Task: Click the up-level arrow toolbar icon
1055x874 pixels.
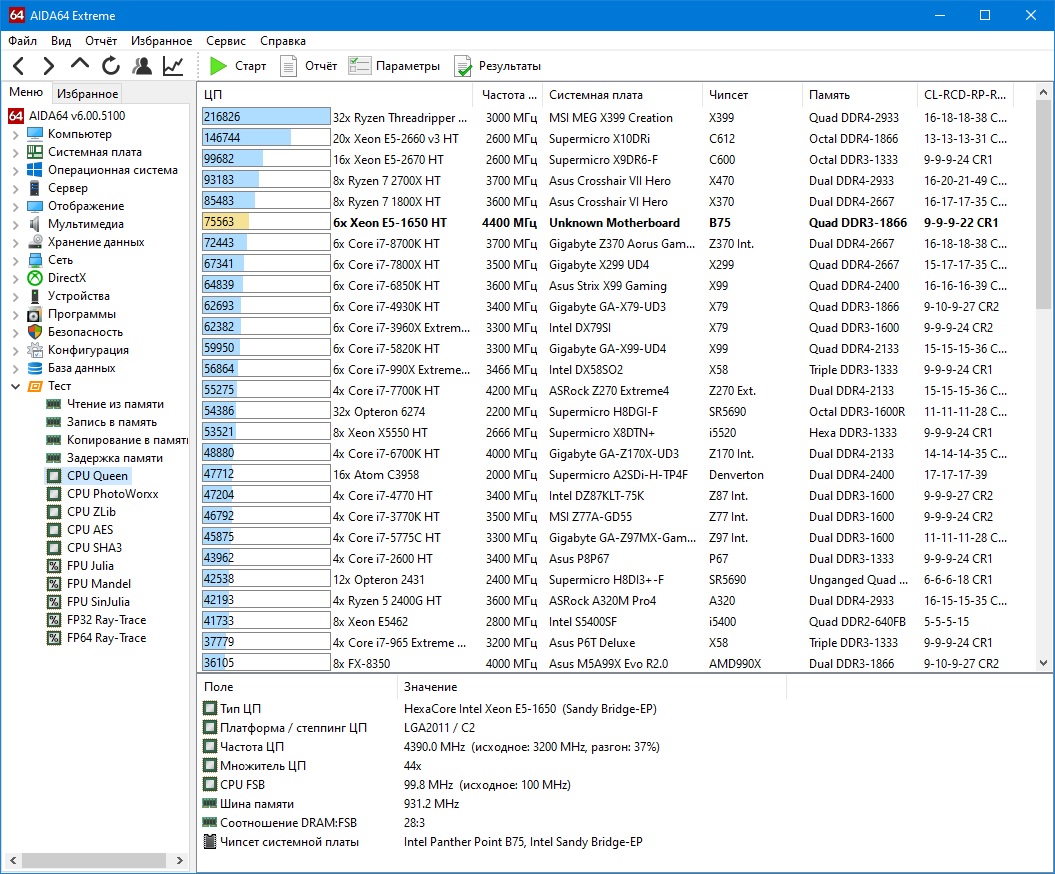Action: click(x=79, y=65)
